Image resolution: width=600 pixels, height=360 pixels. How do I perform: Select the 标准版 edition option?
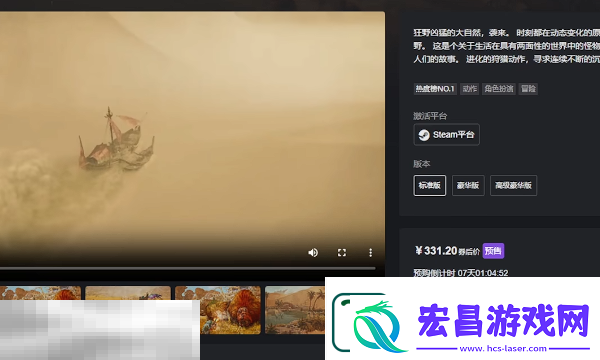pyautogui.click(x=429, y=186)
